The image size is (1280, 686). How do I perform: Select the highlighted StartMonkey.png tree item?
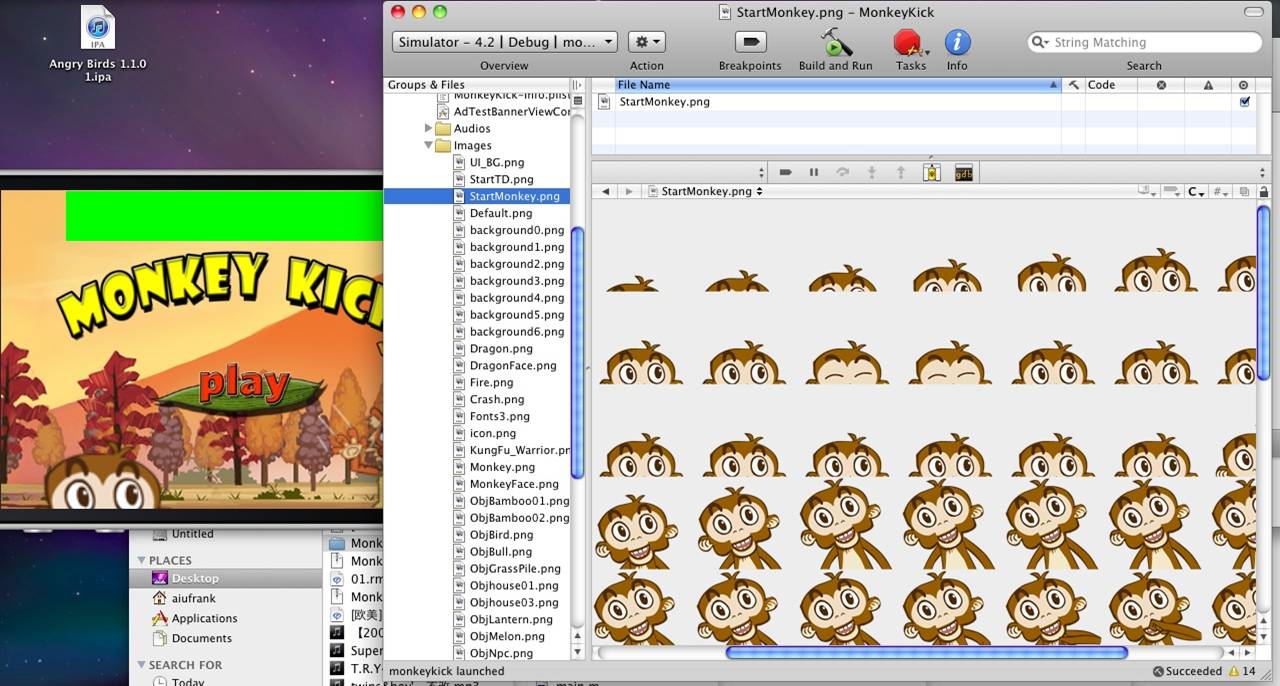477,196
